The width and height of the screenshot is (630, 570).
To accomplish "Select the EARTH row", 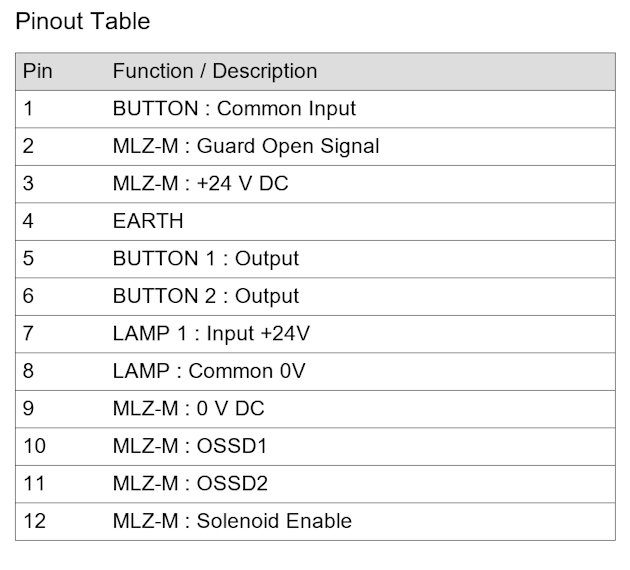I will (315, 221).
